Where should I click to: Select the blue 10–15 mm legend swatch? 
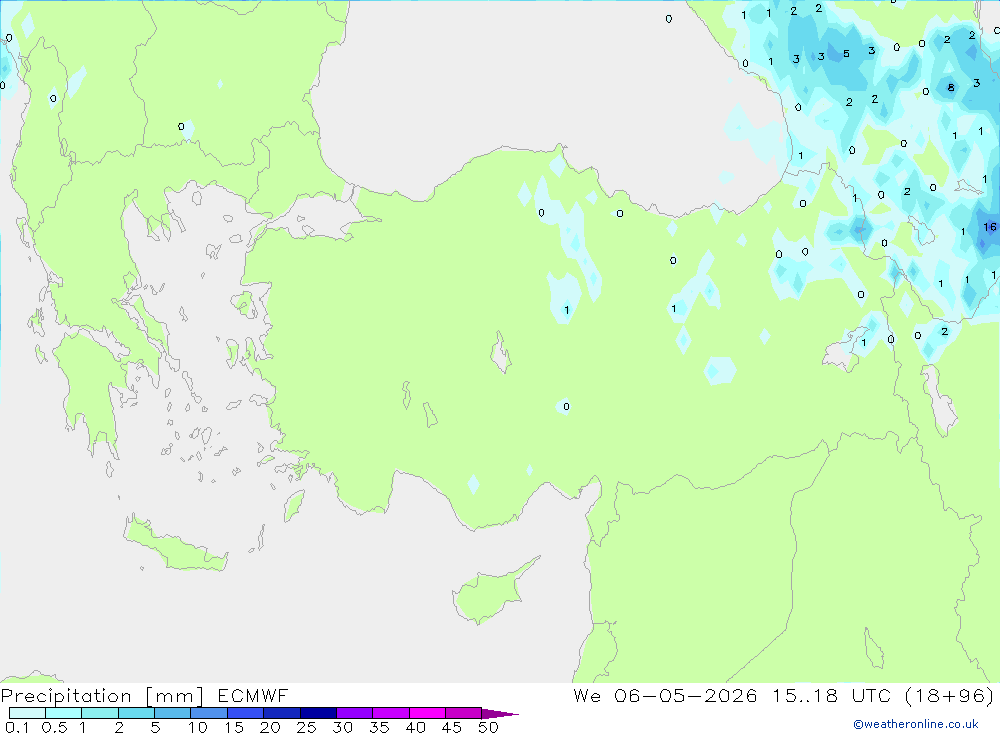pyautogui.click(x=209, y=713)
